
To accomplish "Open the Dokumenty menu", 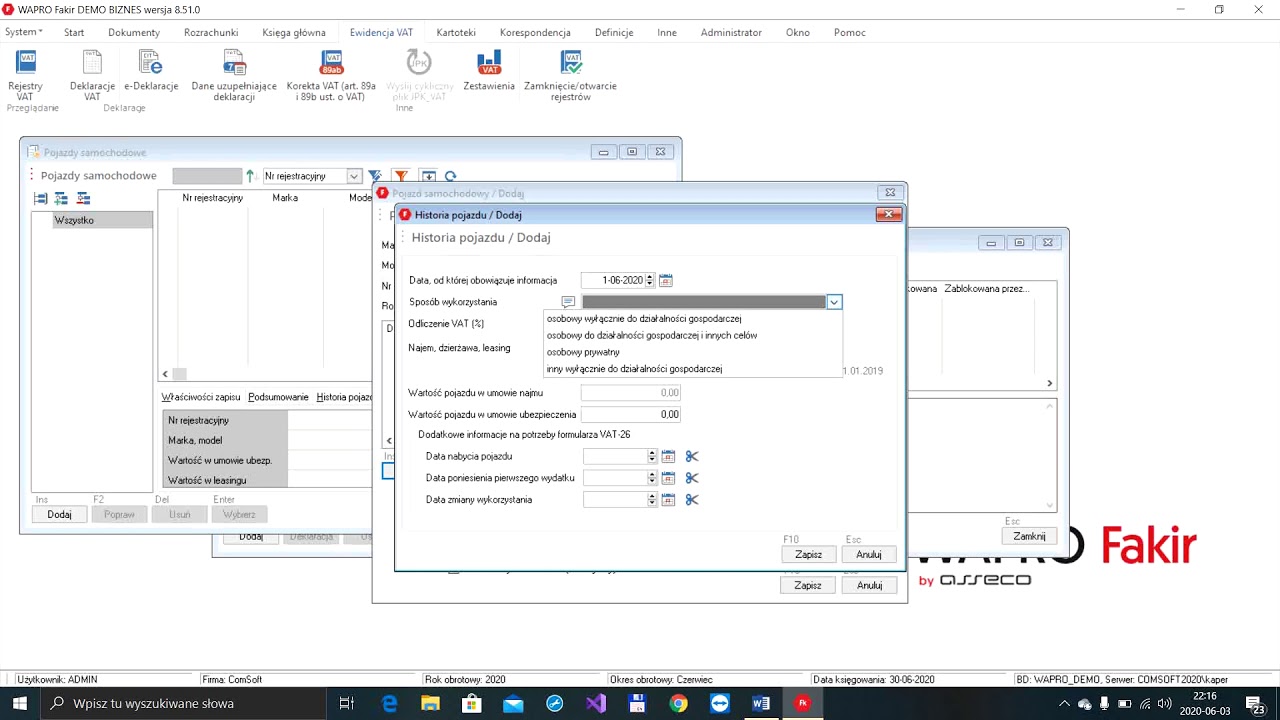I will click(134, 32).
